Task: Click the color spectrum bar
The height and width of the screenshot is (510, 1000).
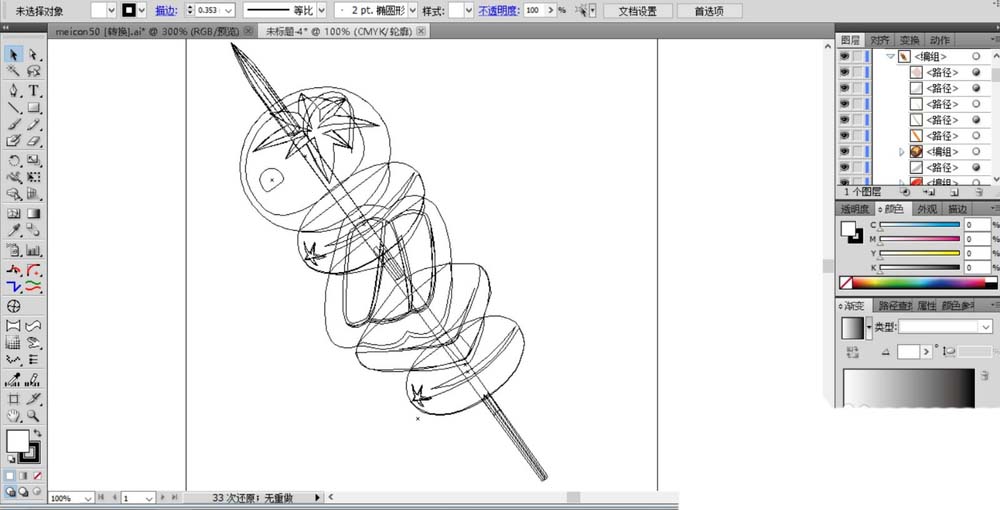Action: coord(919,282)
